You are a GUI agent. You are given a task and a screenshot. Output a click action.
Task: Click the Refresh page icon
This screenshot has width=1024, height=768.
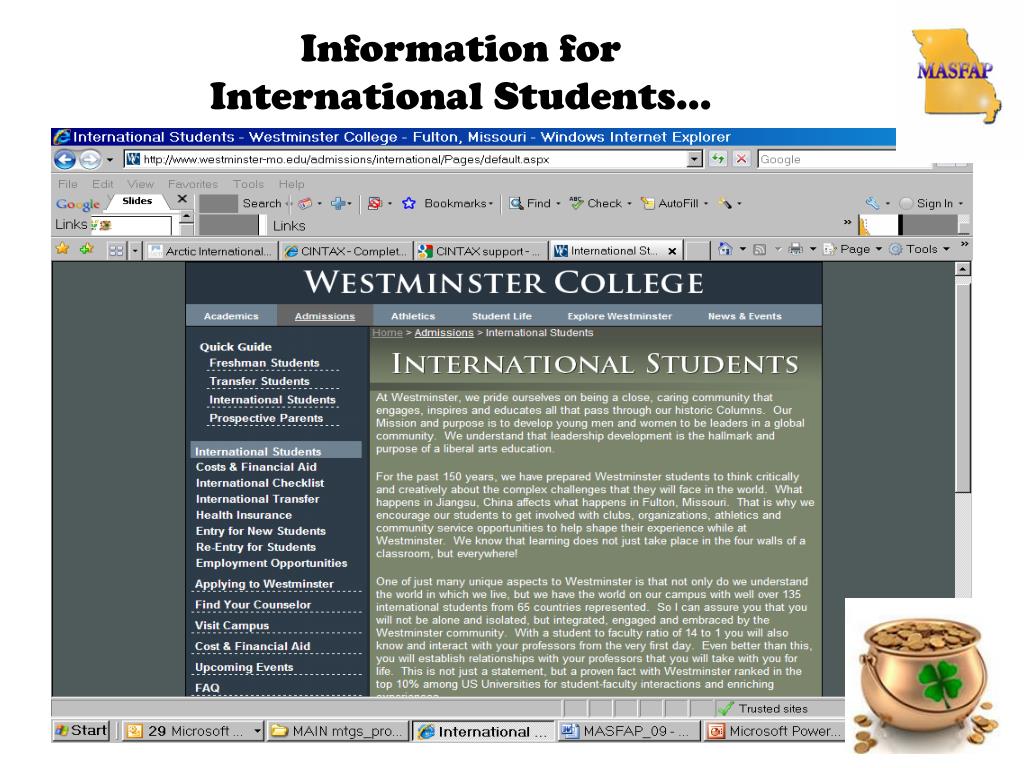(718, 159)
